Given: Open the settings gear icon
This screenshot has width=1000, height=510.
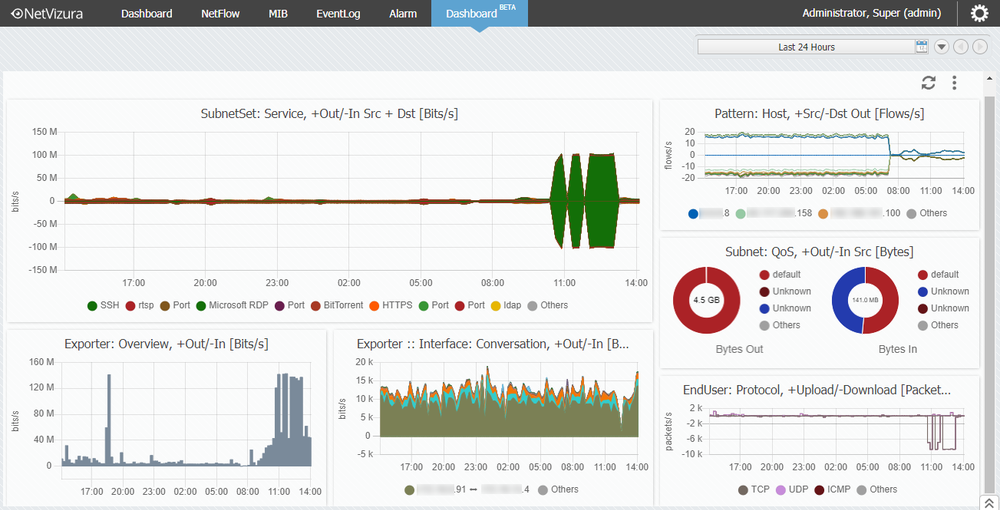Looking at the screenshot, I should pos(979,13).
